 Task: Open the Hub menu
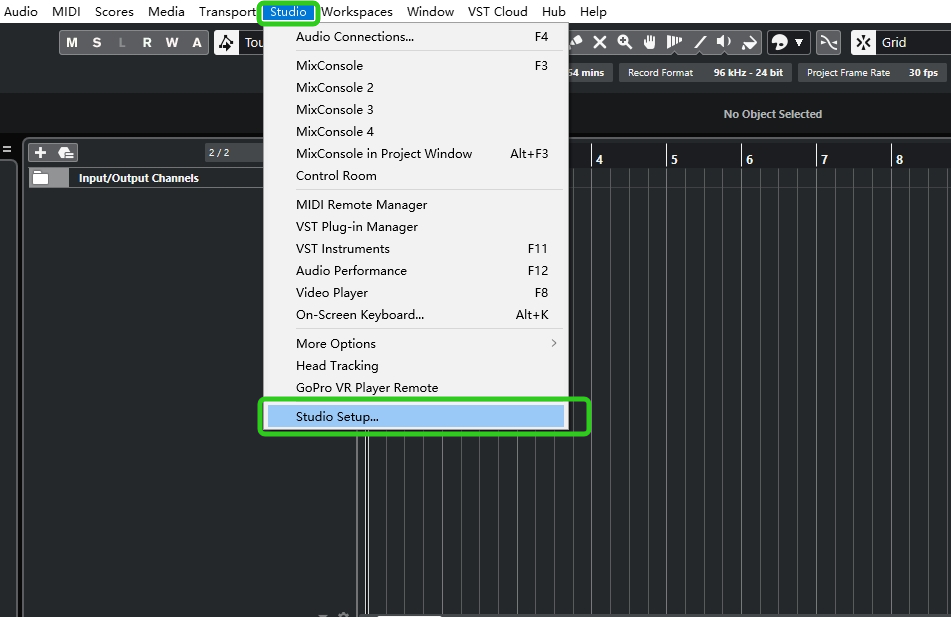tap(554, 12)
